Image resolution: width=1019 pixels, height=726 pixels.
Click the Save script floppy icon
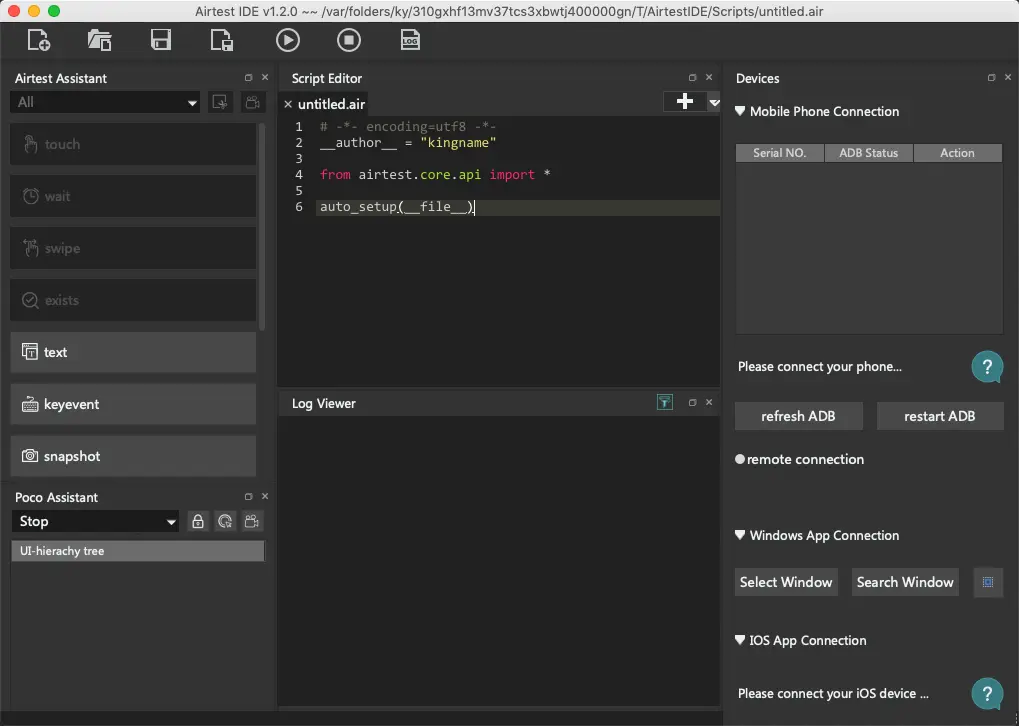160,40
